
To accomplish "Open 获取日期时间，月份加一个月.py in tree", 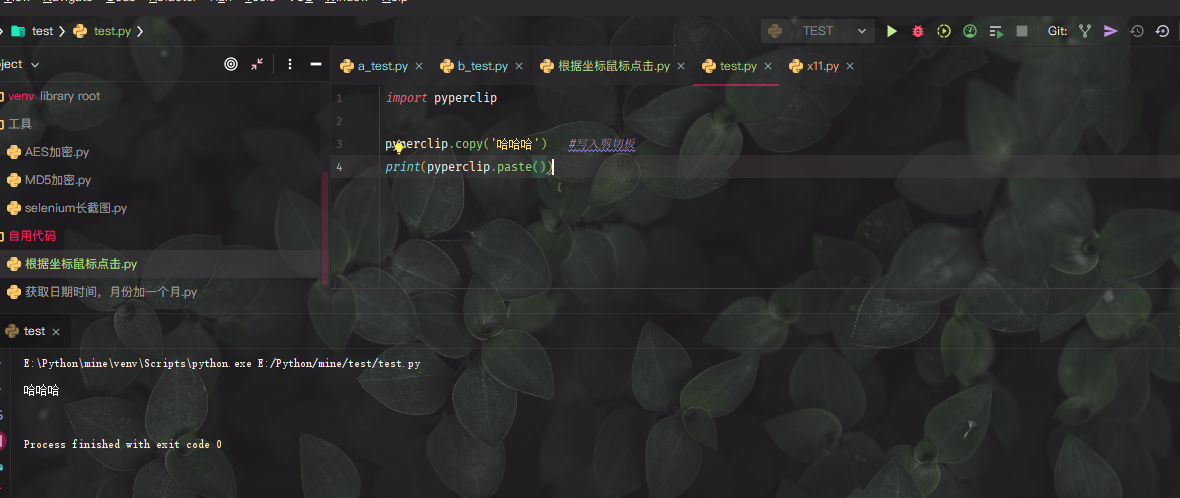I will tap(111, 292).
